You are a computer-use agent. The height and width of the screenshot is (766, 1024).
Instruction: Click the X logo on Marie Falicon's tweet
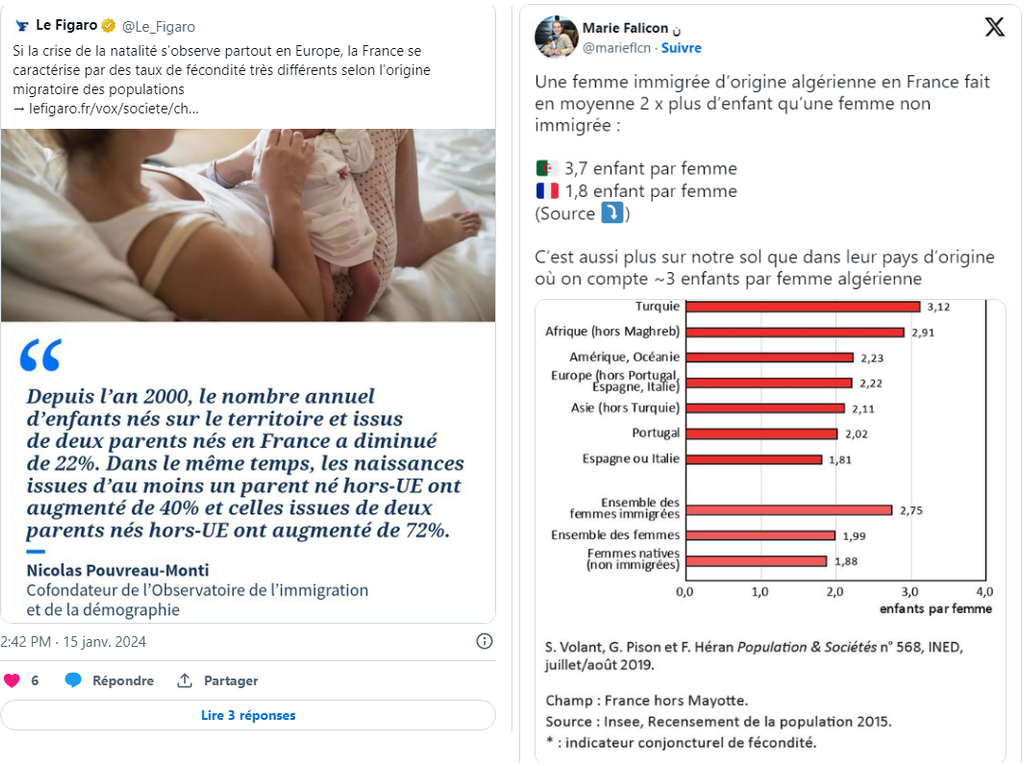point(994,28)
